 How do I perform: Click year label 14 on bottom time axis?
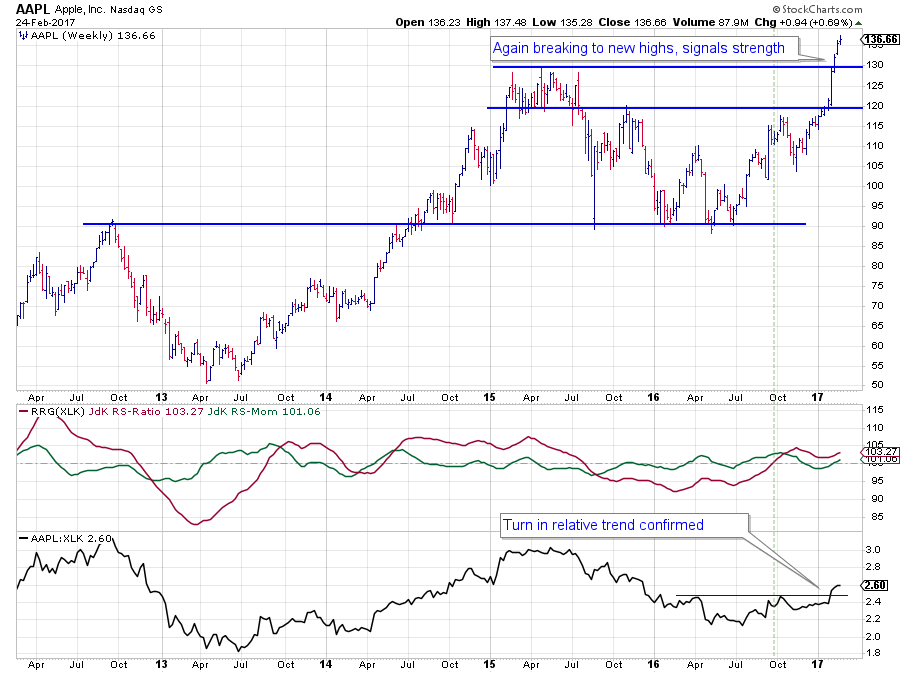[325, 664]
